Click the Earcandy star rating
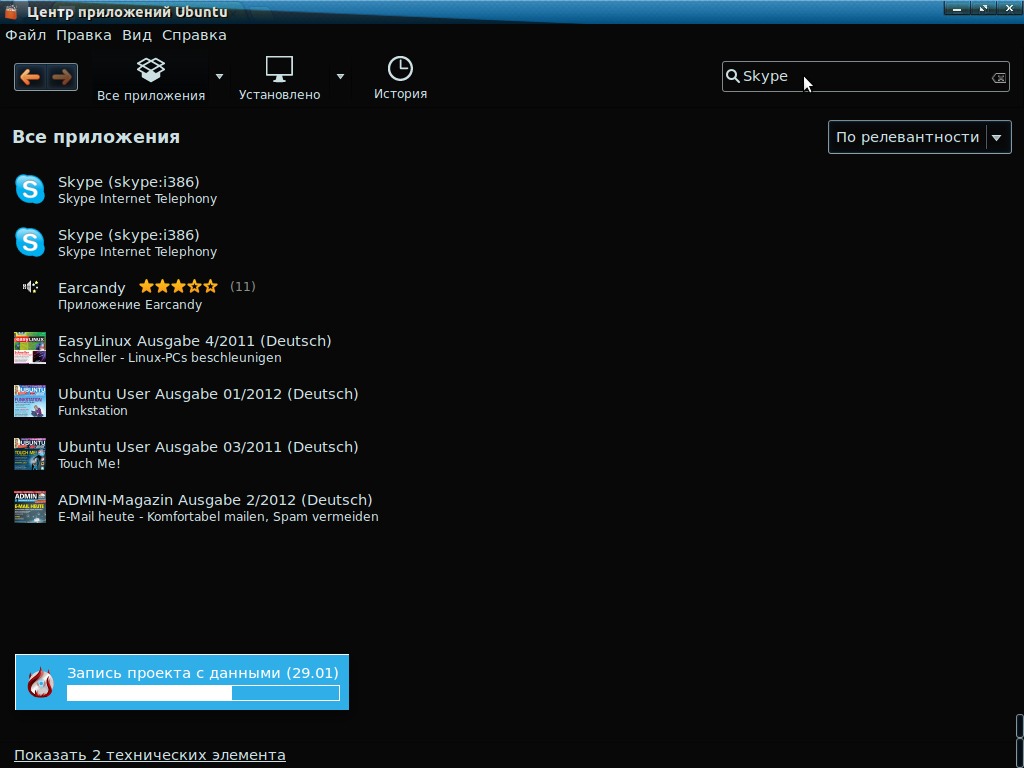Screen dimensions: 1024x768 tap(178, 286)
